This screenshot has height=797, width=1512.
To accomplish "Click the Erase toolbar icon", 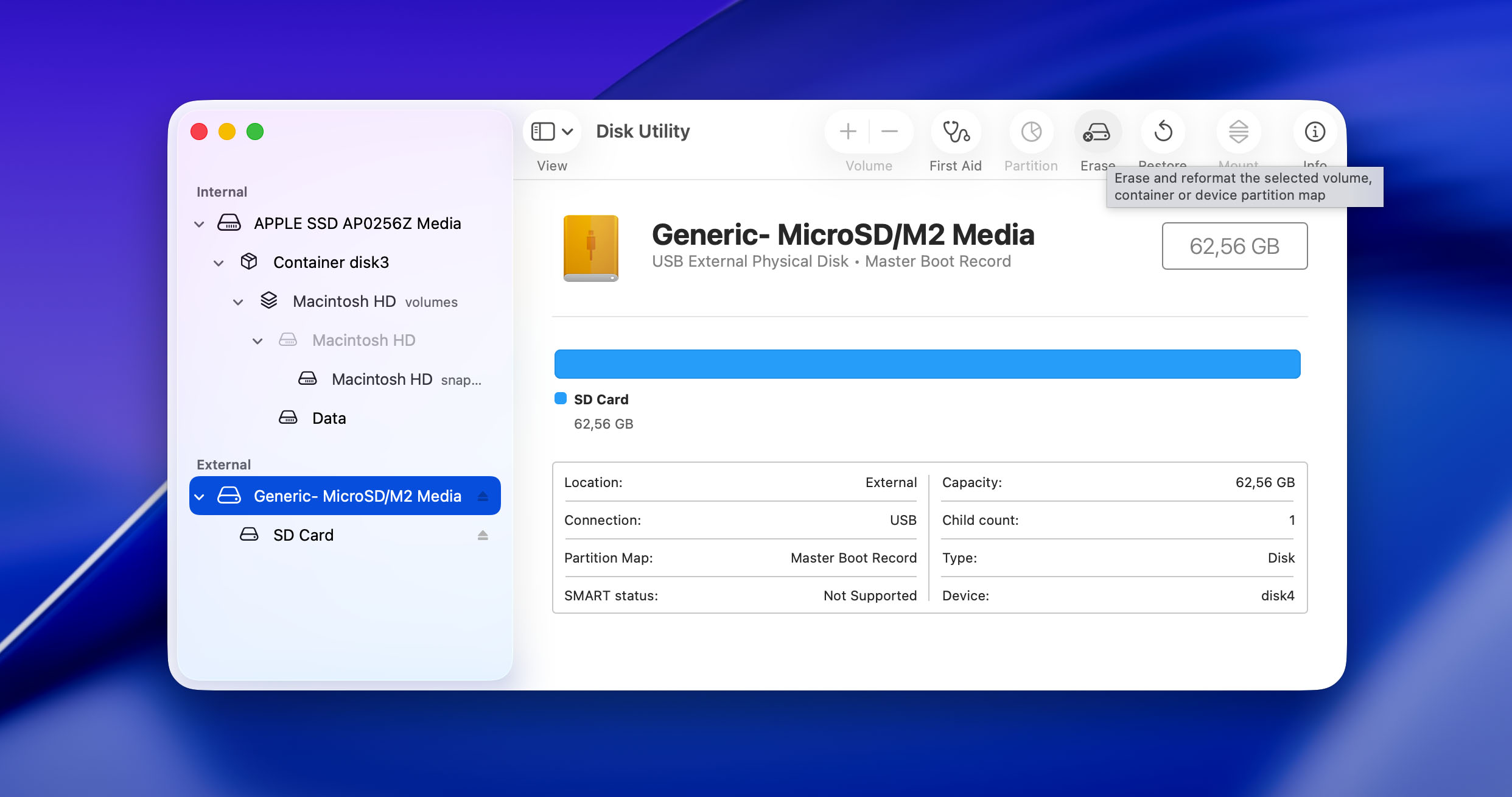I will point(1097,132).
